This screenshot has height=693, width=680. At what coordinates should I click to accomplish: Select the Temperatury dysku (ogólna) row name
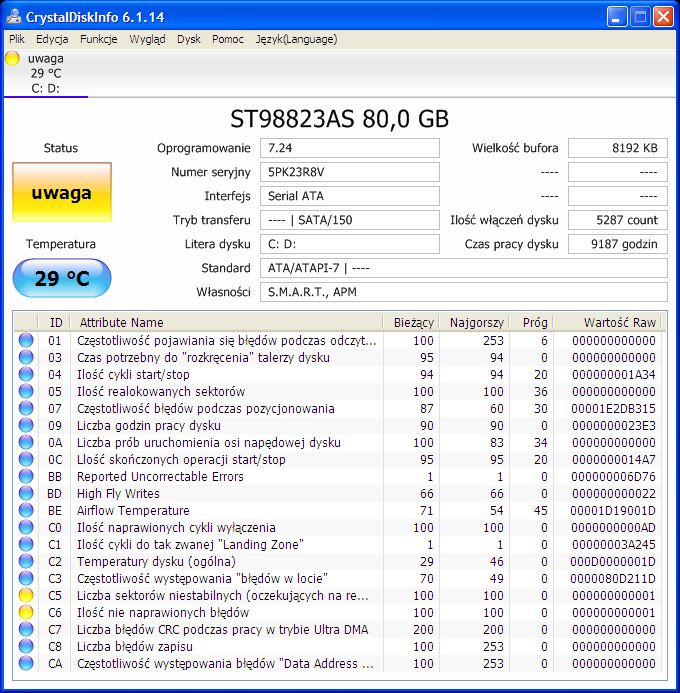156,562
